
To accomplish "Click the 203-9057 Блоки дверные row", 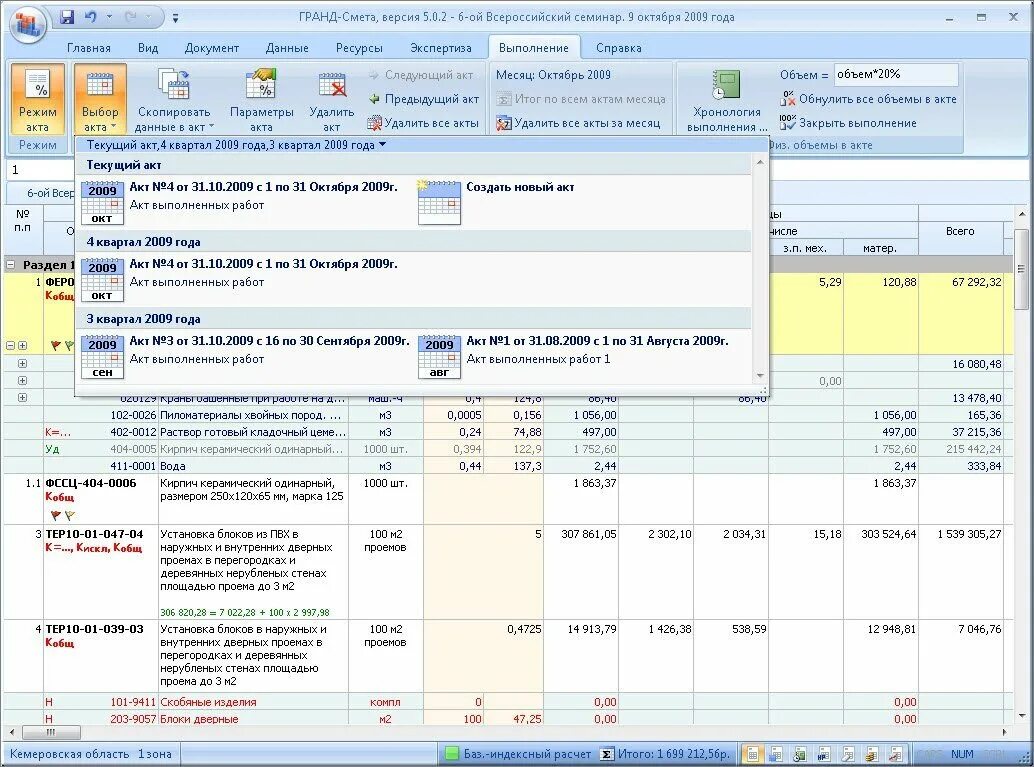I will click(x=508, y=719).
